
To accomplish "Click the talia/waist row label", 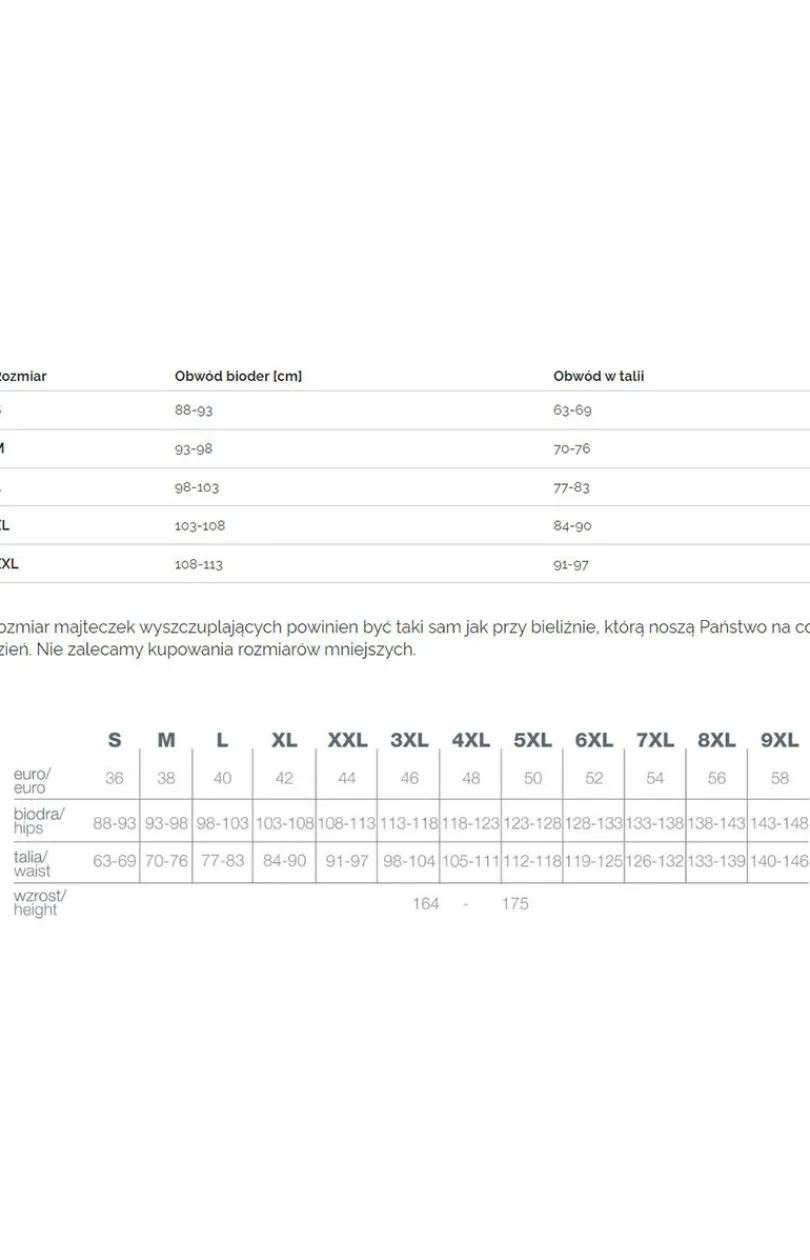I will click(32, 863).
